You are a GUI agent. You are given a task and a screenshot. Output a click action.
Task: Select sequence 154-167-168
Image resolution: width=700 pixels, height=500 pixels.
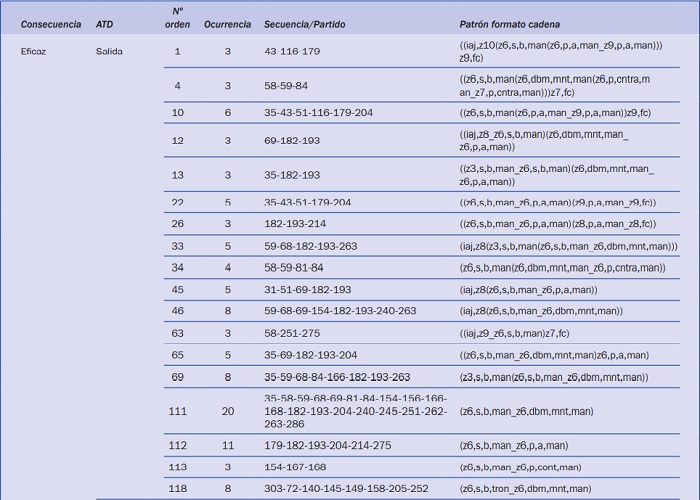(295, 467)
